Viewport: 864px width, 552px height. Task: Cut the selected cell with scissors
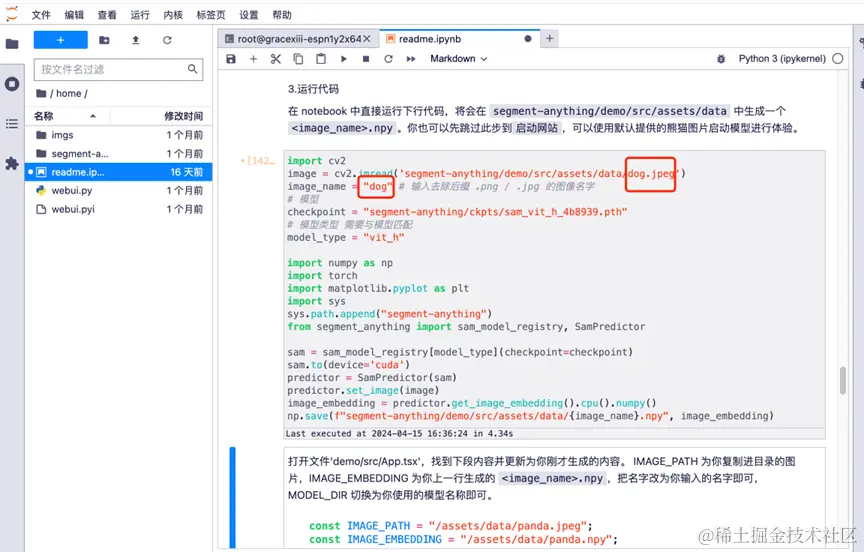point(276,59)
